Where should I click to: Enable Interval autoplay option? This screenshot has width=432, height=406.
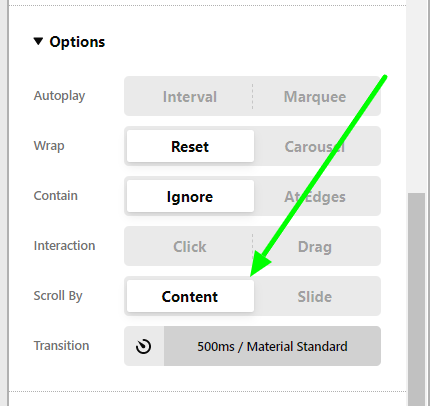click(x=189, y=96)
